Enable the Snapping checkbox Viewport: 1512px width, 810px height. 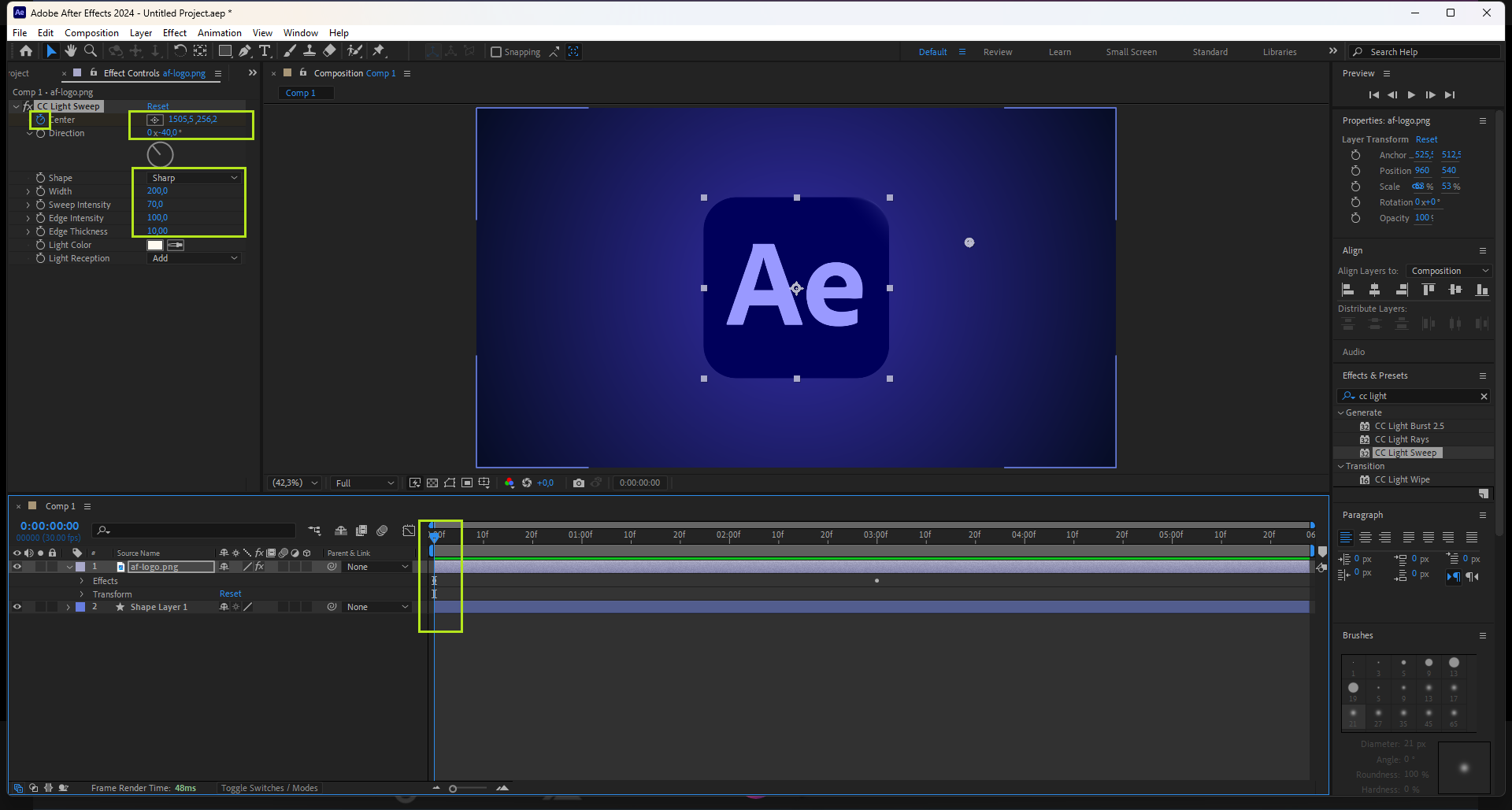(x=496, y=52)
